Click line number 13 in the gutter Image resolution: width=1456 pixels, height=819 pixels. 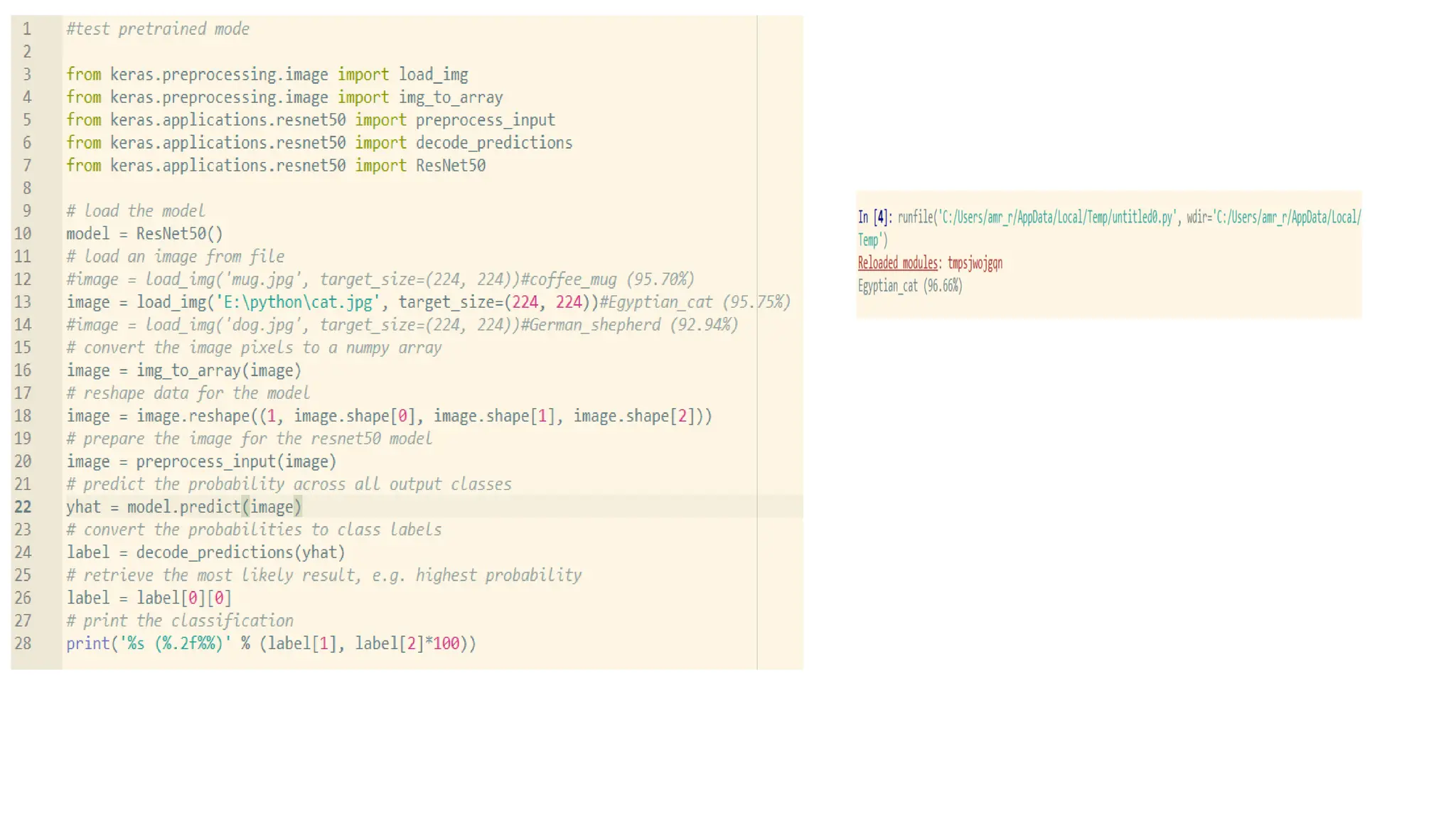pyautogui.click(x=23, y=302)
